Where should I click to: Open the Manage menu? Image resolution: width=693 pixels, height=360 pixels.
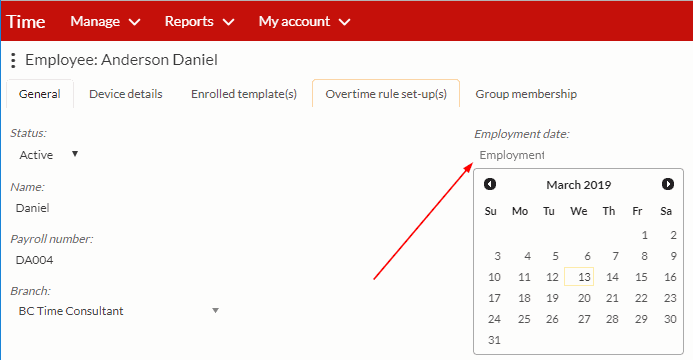coord(105,21)
